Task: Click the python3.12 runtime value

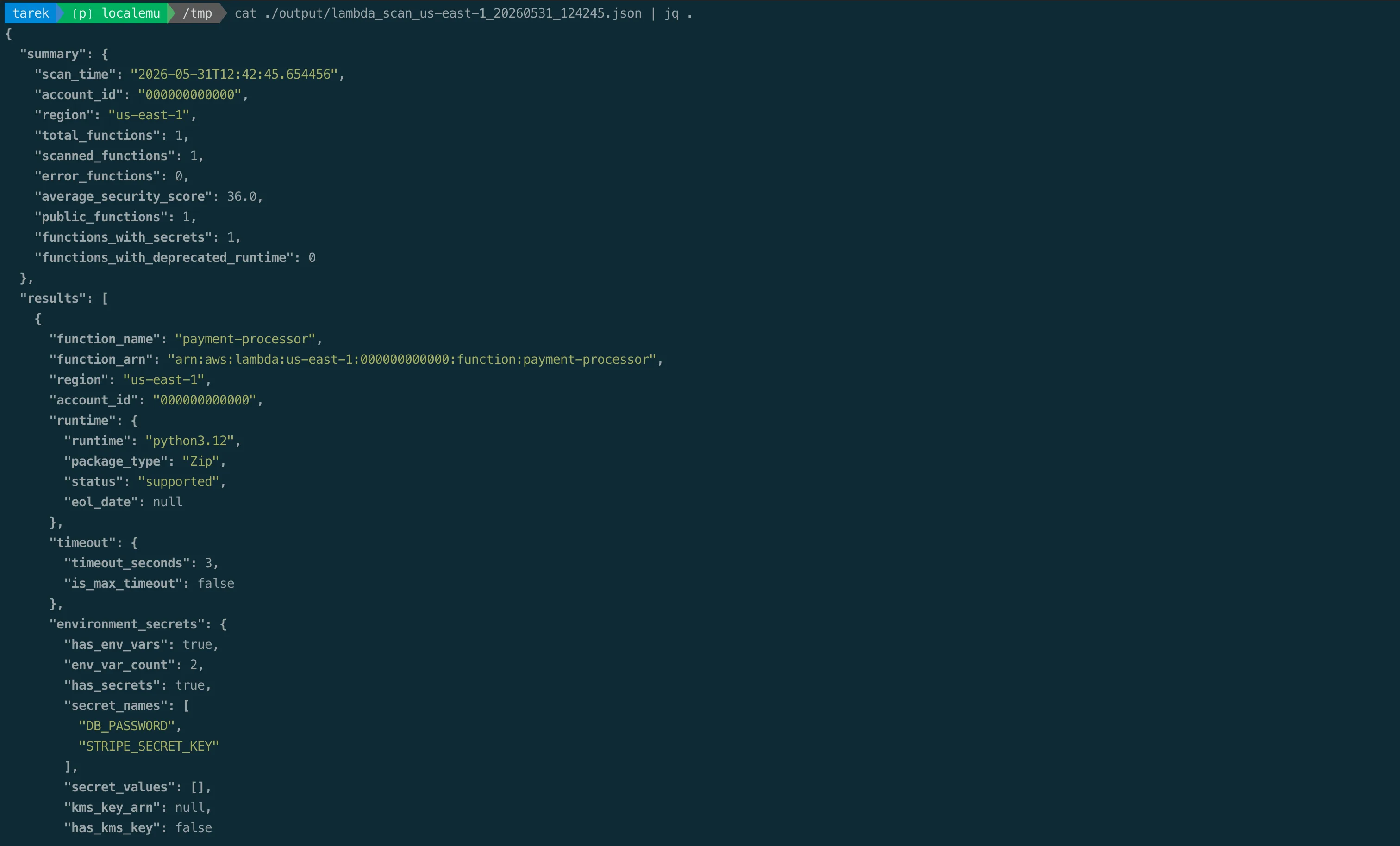Action: (190, 441)
